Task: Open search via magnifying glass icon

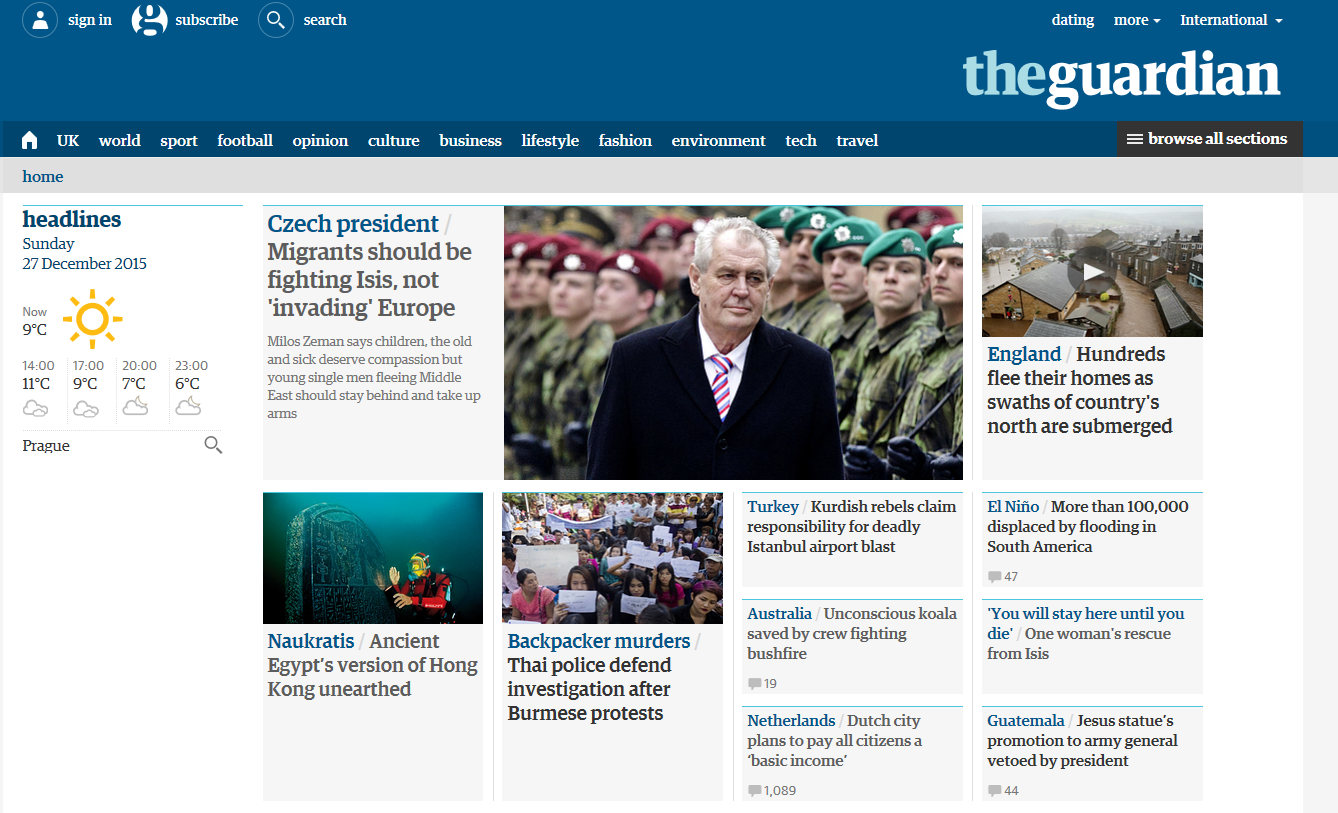Action: click(276, 20)
